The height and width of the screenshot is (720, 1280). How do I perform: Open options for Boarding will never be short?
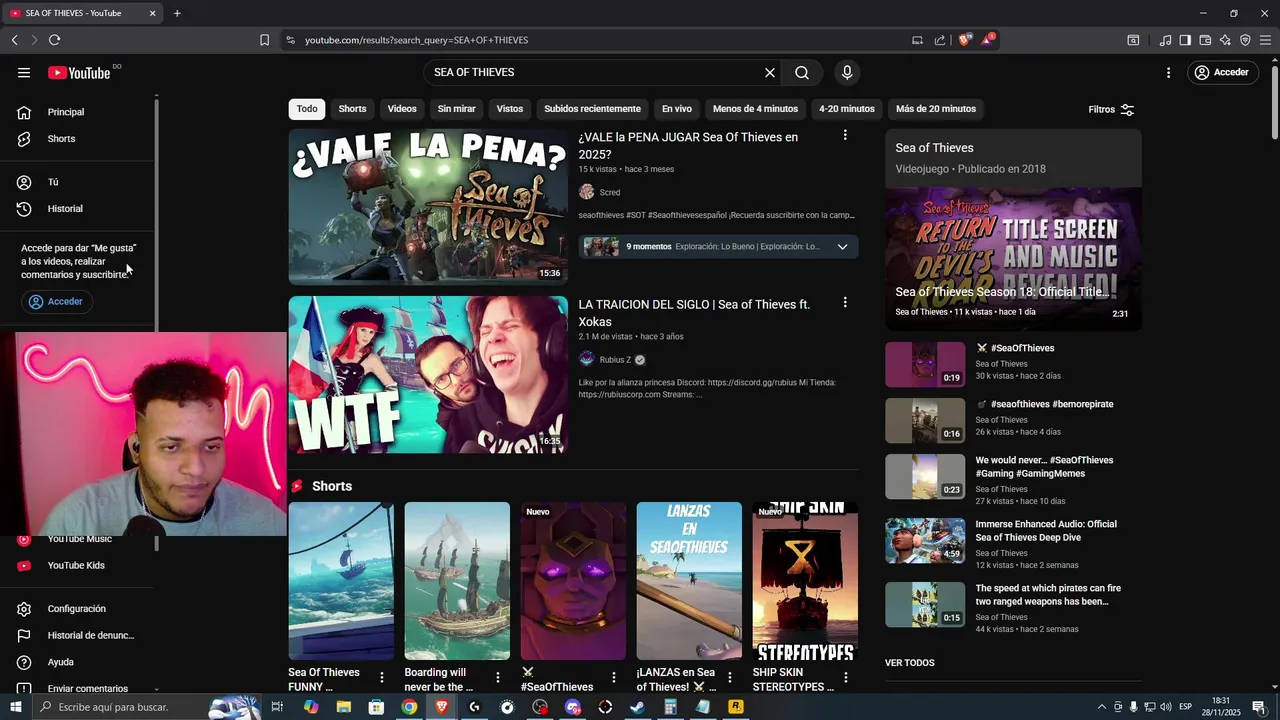tap(498, 677)
